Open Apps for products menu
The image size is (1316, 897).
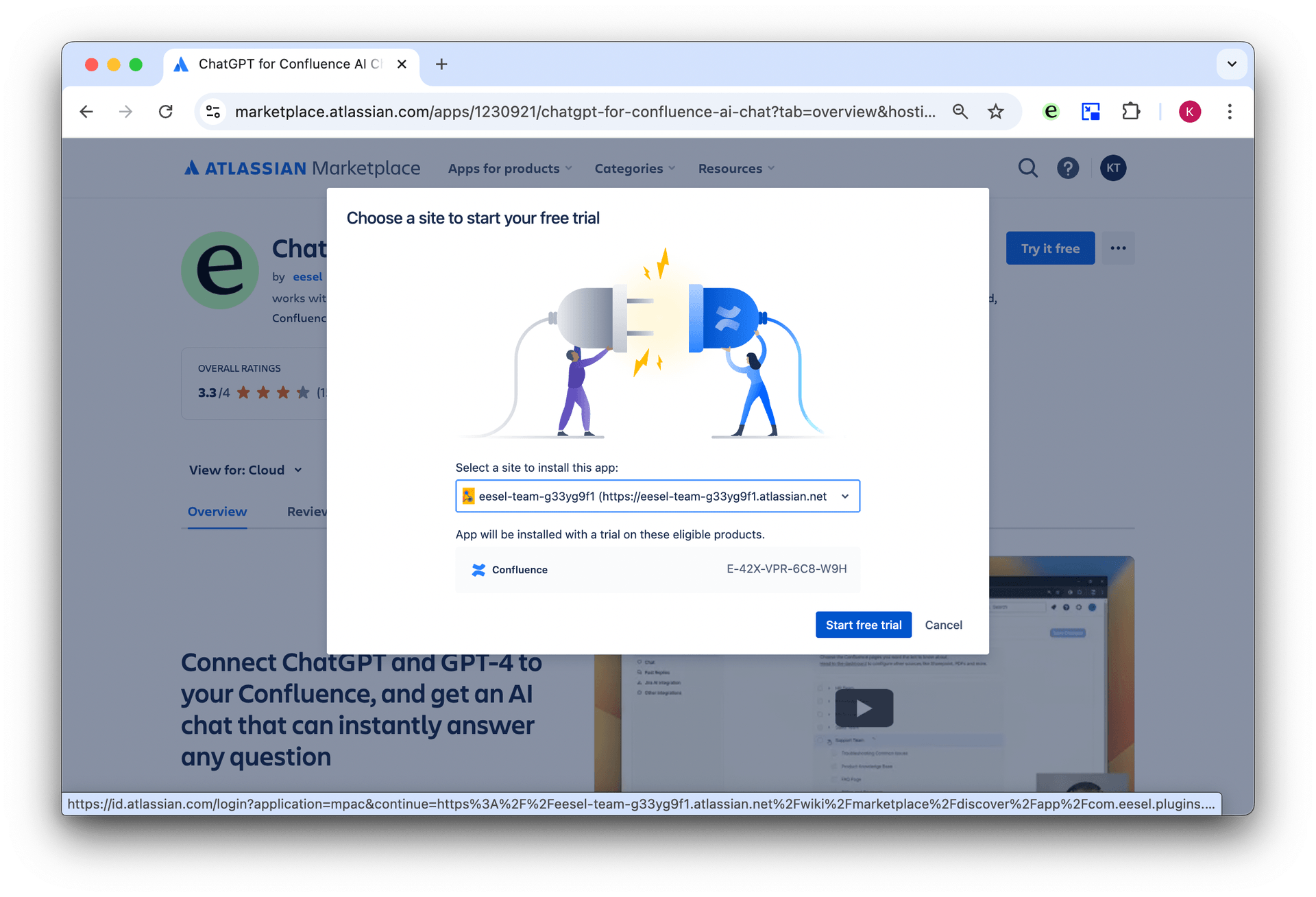[510, 169]
